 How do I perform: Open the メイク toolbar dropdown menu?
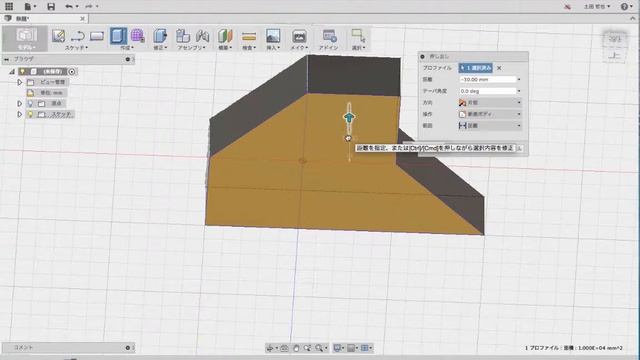[299, 48]
